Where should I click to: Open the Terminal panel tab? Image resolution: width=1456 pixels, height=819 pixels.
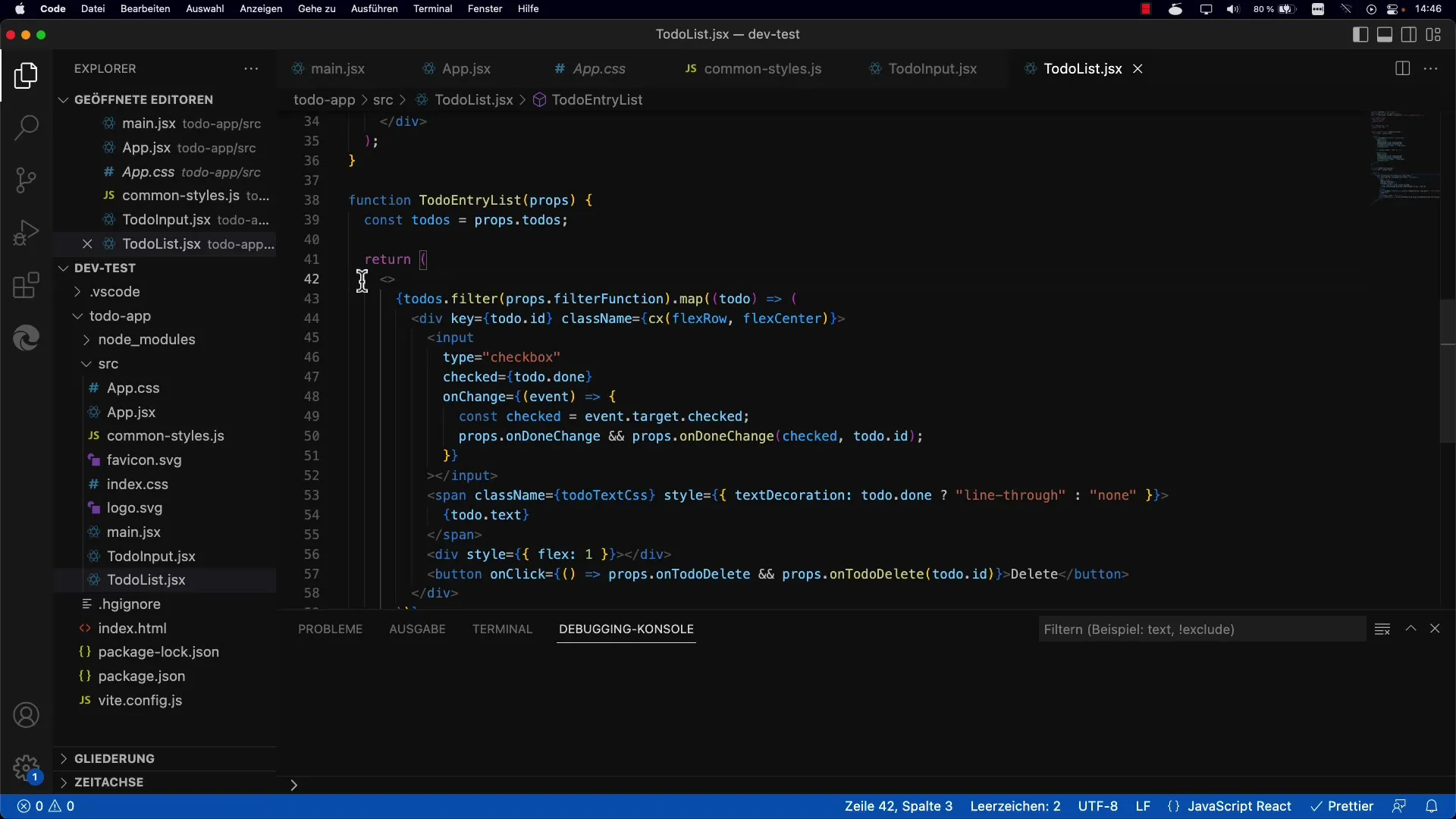(502, 629)
